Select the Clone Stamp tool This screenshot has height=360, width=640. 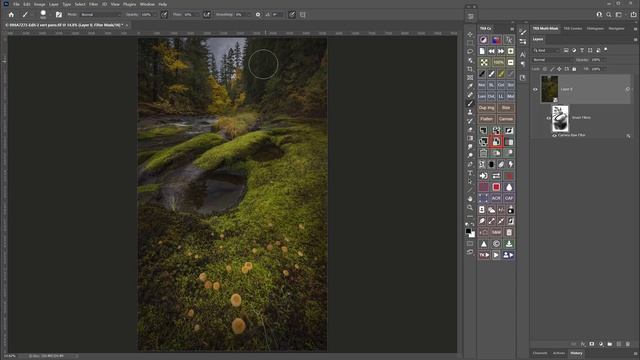click(x=470, y=112)
